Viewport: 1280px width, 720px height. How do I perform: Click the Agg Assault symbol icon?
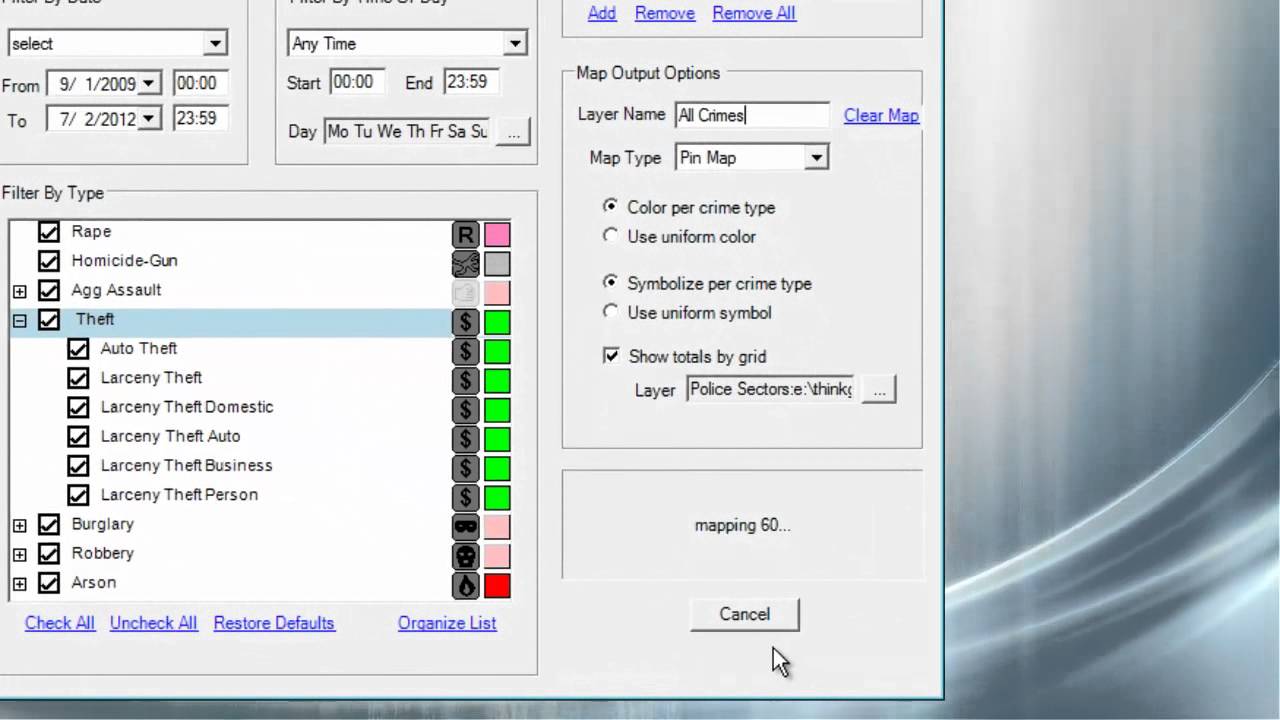click(x=466, y=293)
